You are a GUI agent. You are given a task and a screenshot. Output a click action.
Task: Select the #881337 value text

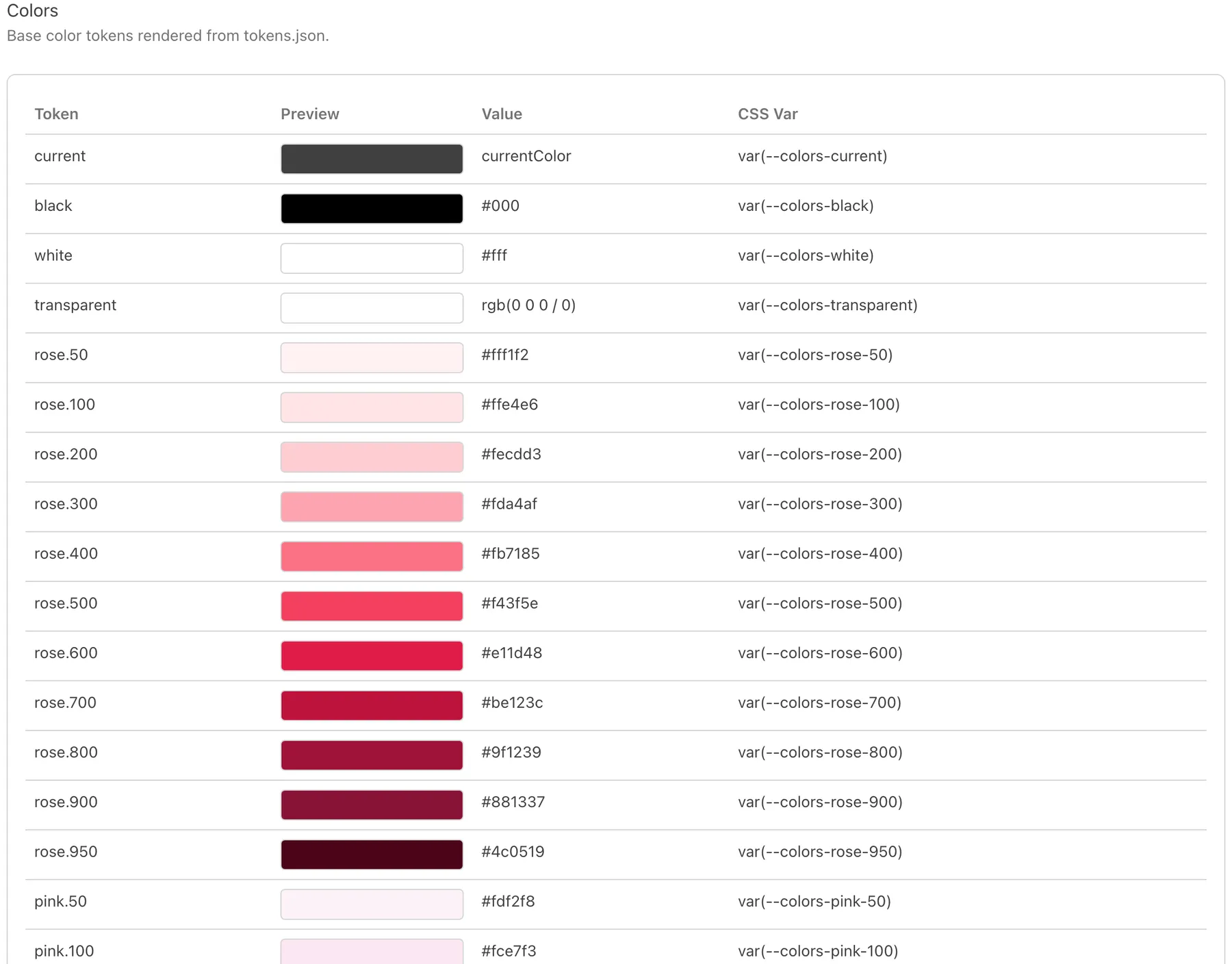coord(513,802)
